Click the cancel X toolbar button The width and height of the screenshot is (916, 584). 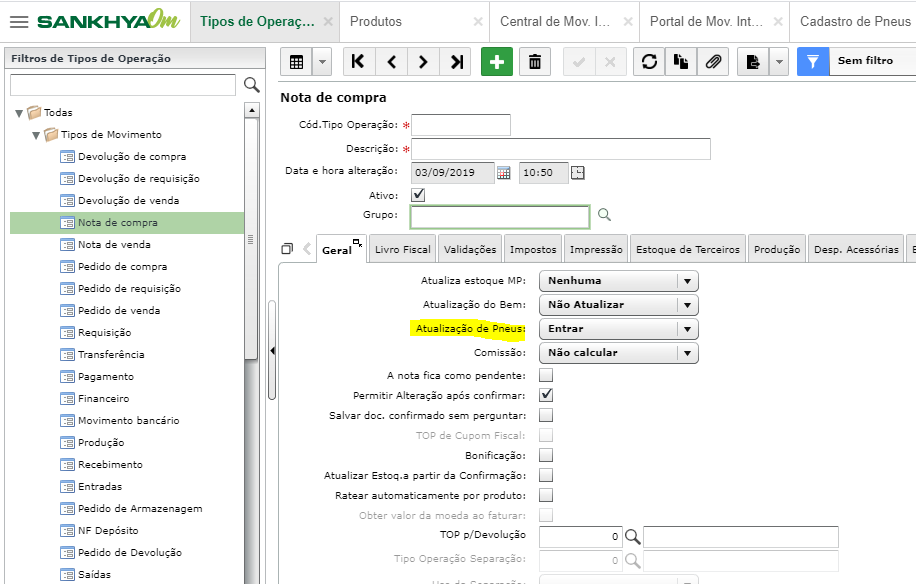click(610, 61)
